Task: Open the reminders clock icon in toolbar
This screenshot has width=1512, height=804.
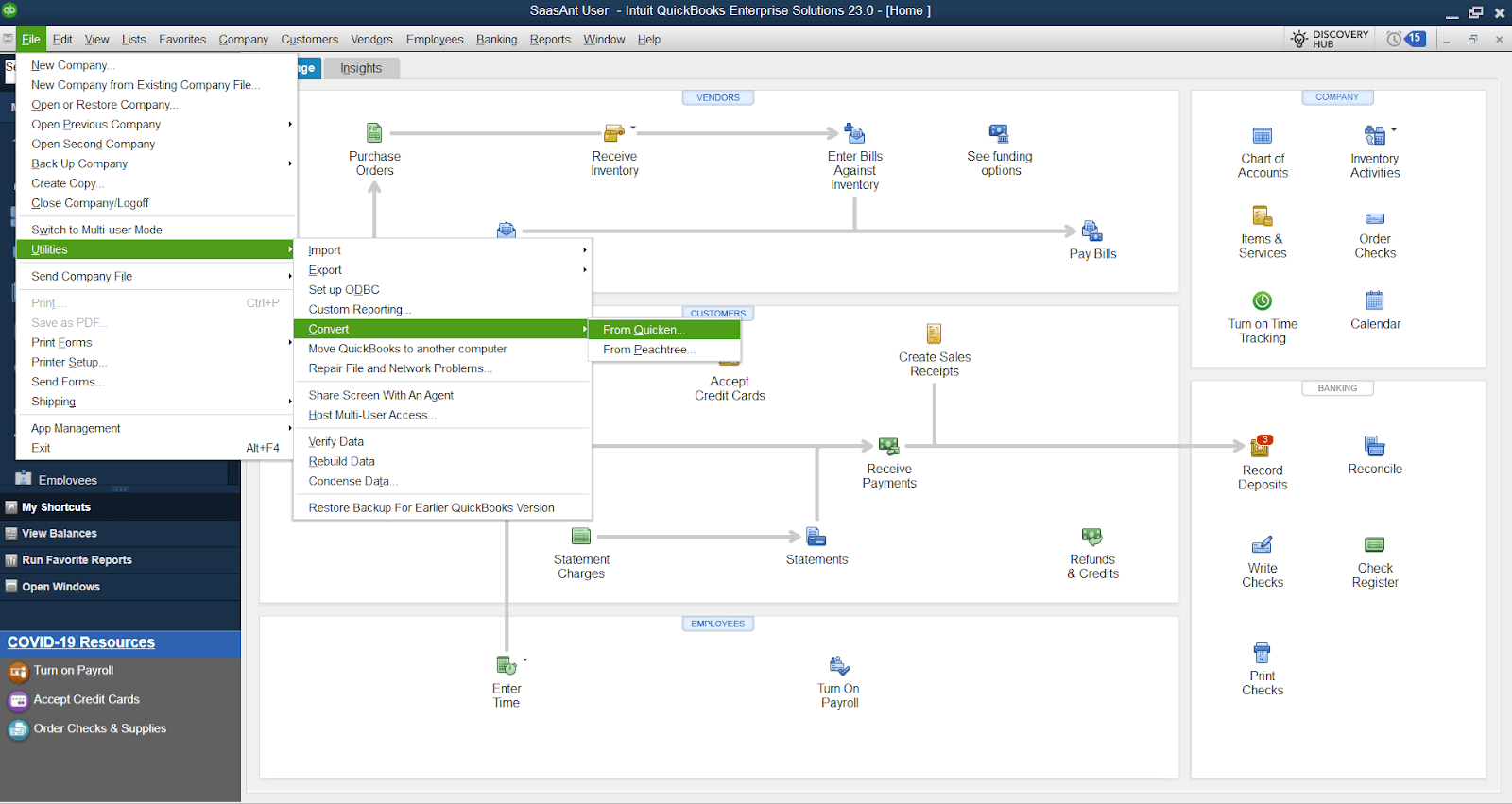Action: click(1394, 39)
